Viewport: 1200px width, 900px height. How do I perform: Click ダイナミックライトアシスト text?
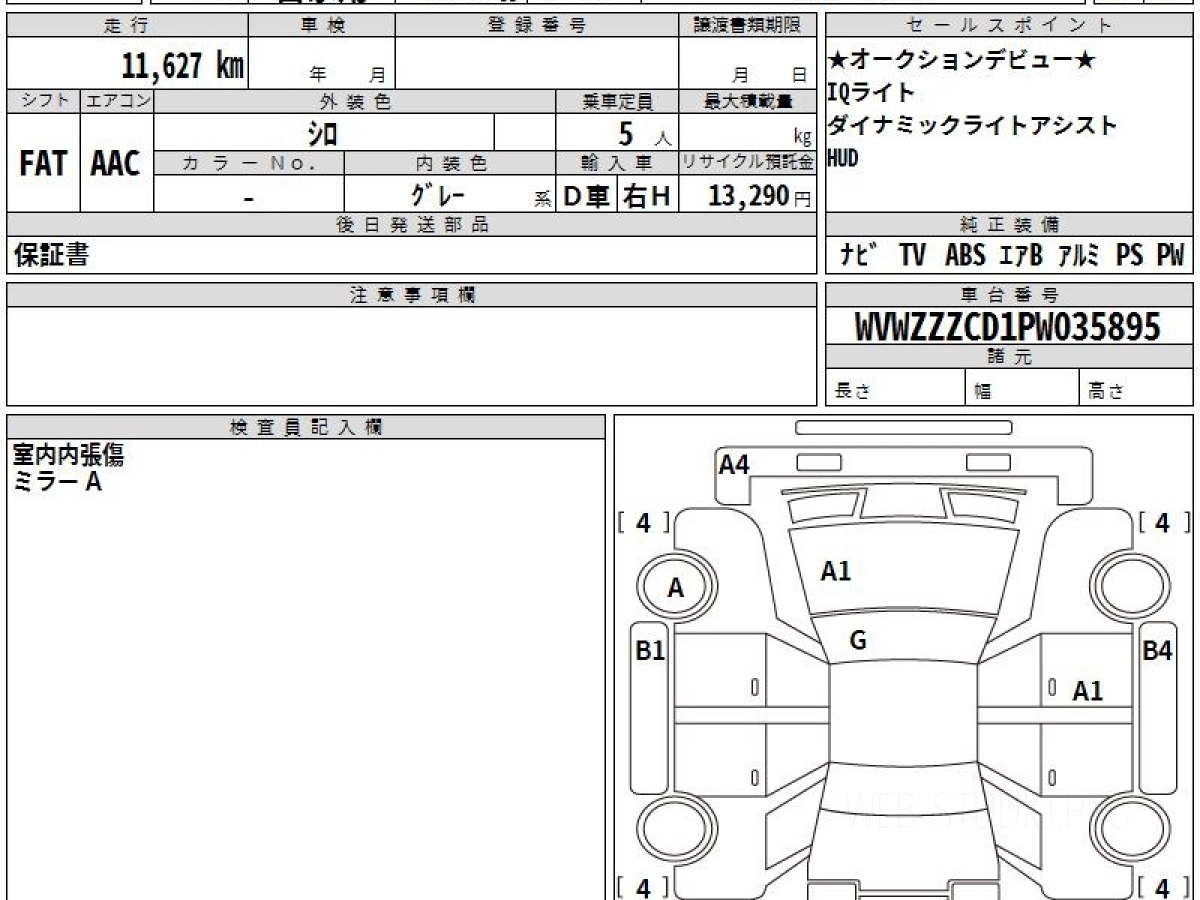point(972,126)
